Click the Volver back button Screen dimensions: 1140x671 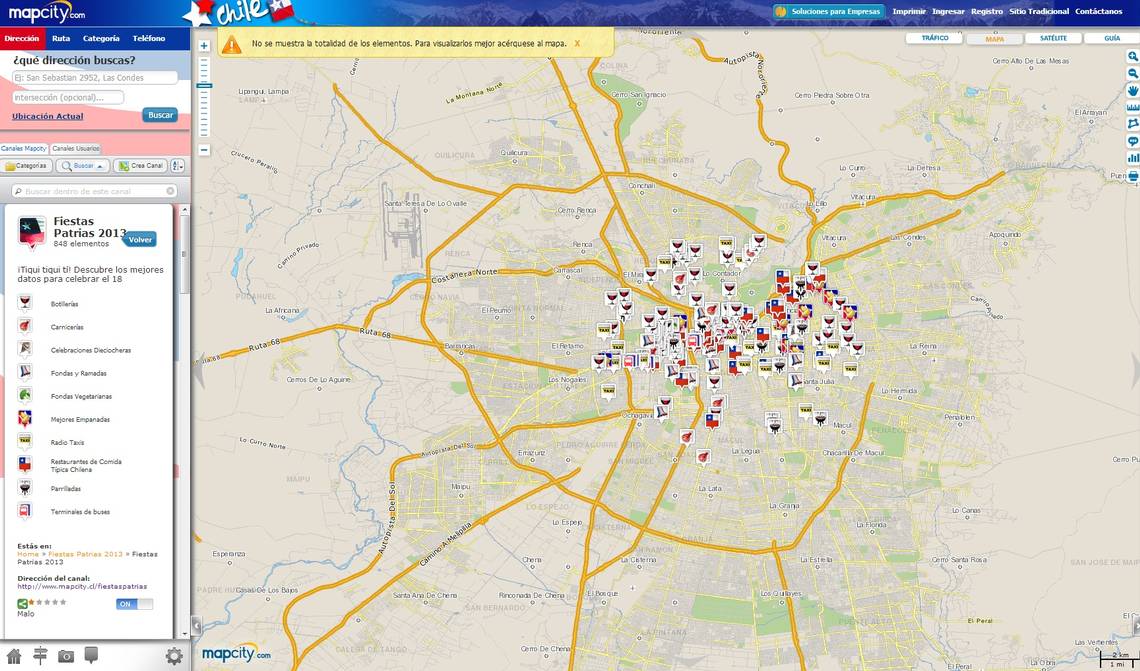pos(140,239)
